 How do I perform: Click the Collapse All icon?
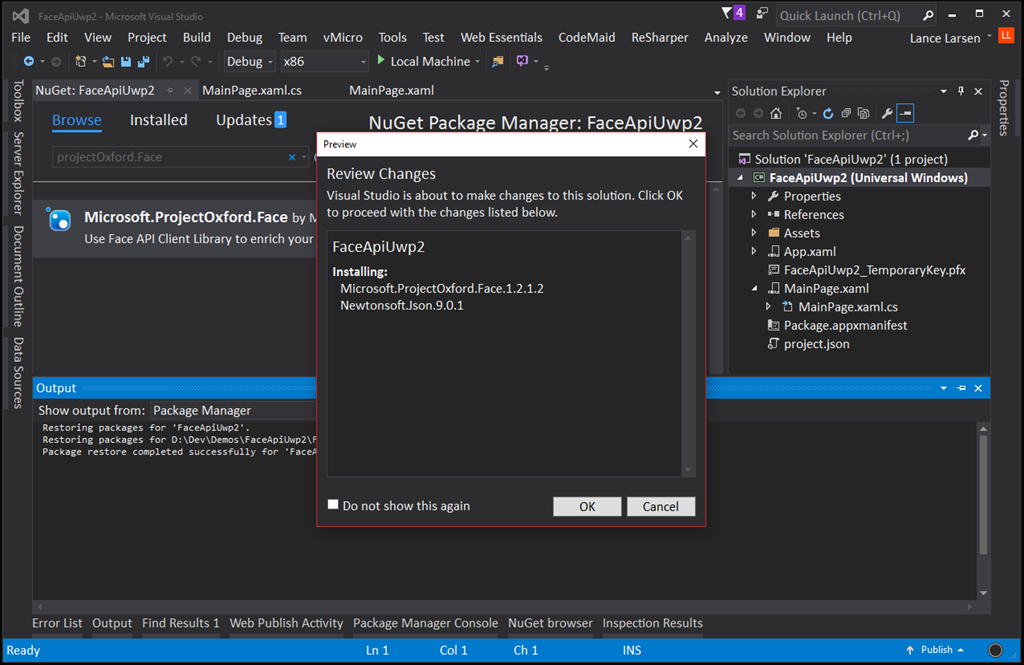click(x=846, y=114)
